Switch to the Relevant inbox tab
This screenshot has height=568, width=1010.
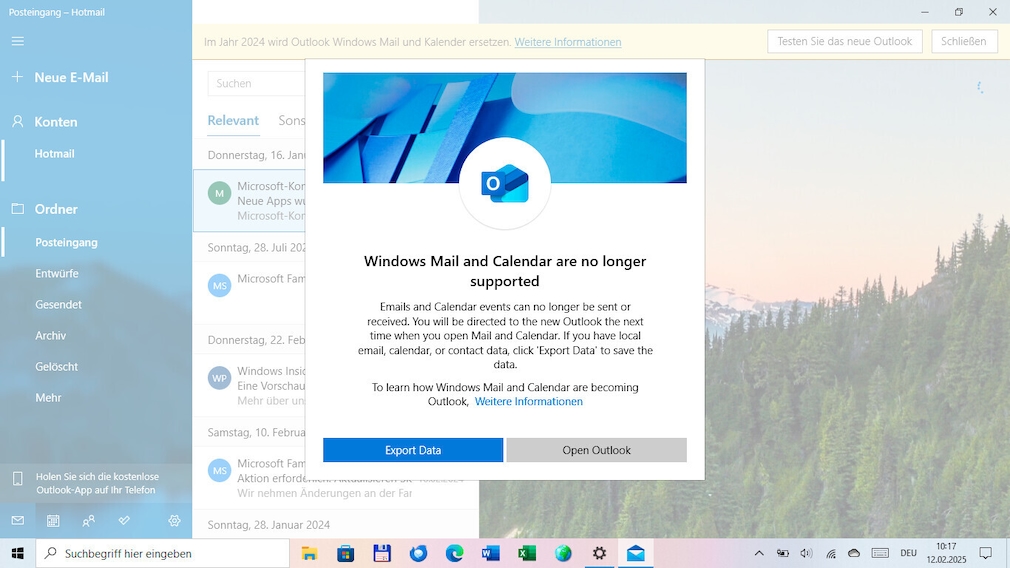click(x=233, y=121)
